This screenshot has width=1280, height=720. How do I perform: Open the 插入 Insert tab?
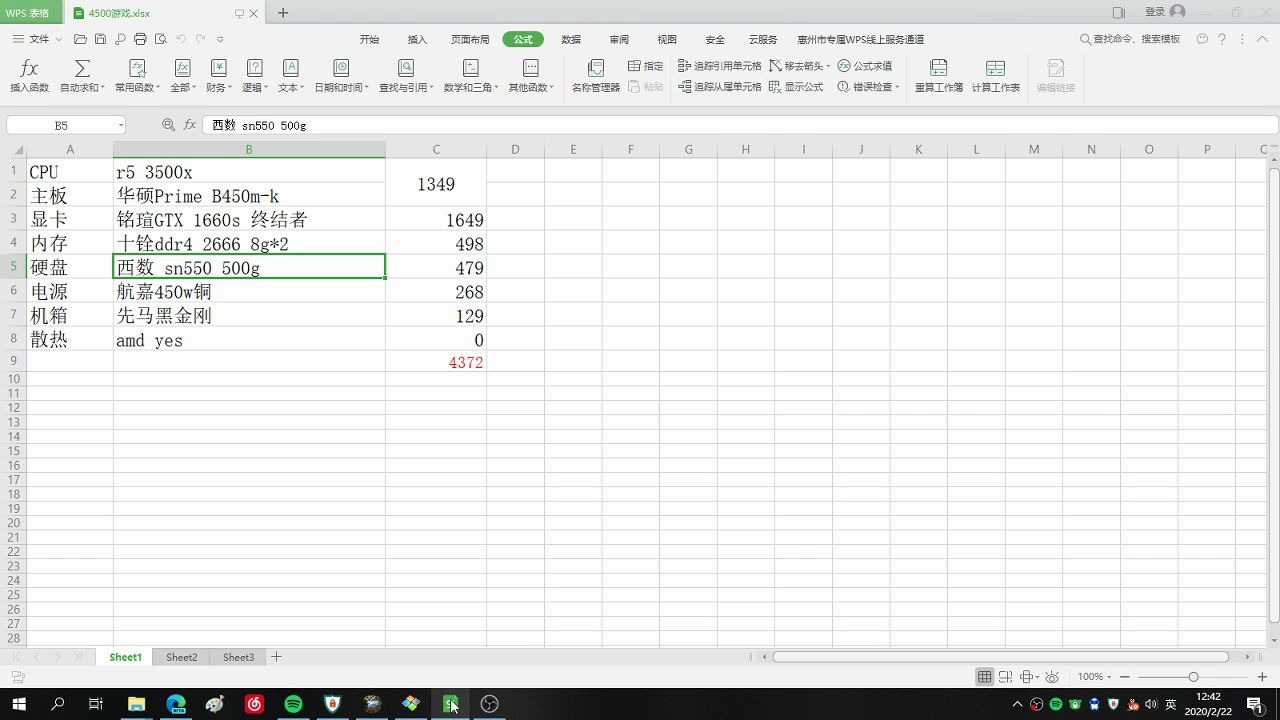pos(417,39)
